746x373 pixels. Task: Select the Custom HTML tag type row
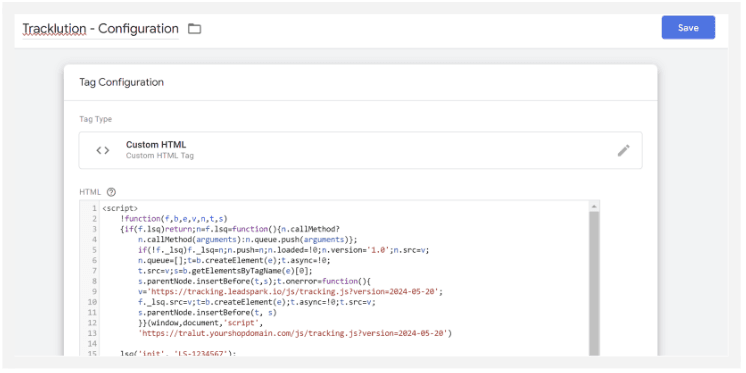pos(360,150)
